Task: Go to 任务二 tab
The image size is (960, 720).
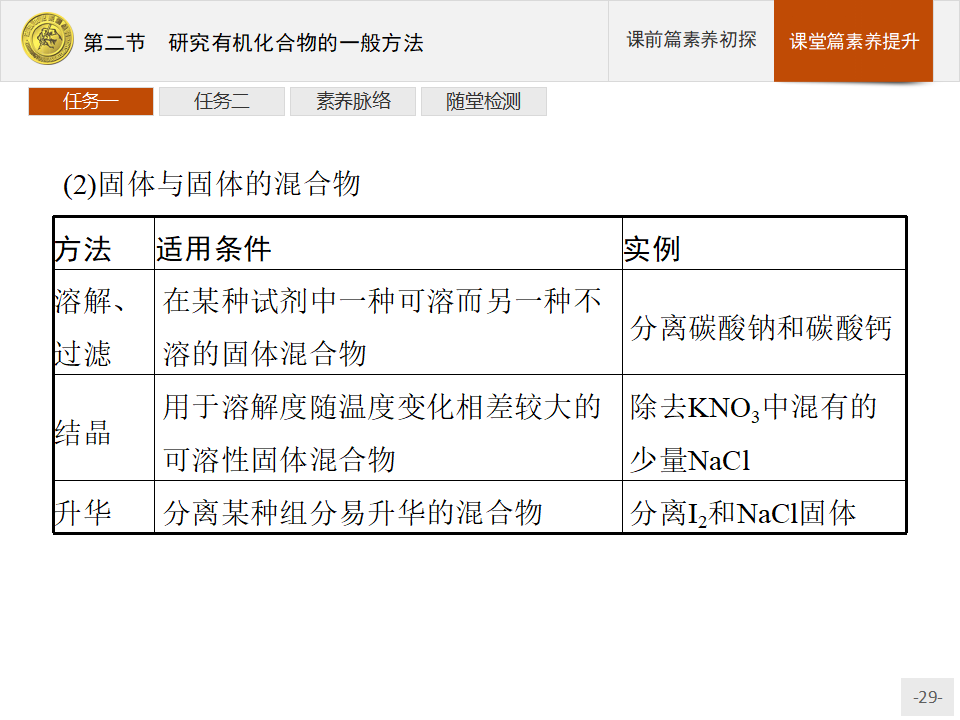Action: (x=222, y=102)
